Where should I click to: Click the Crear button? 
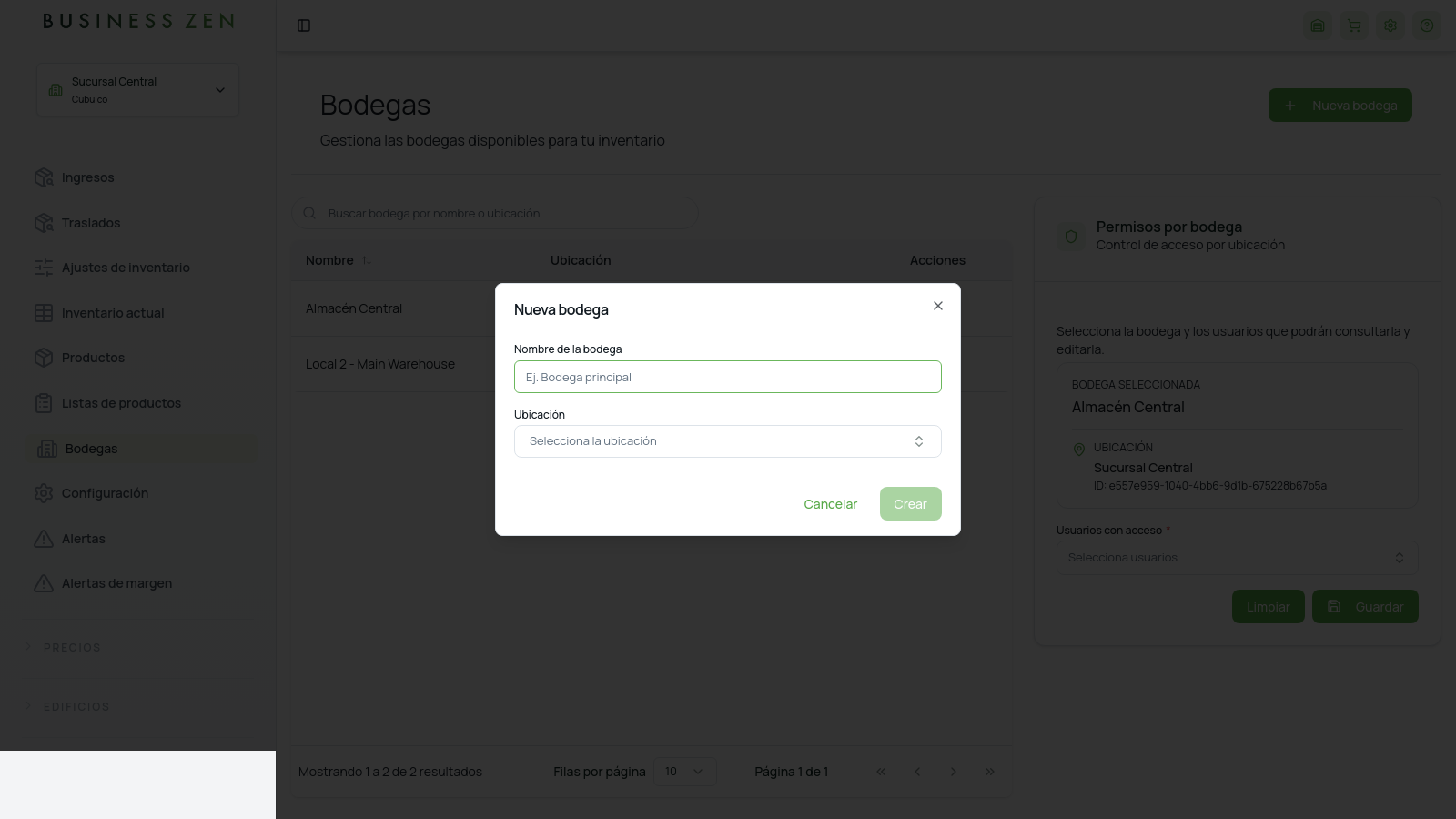pos(910,504)
